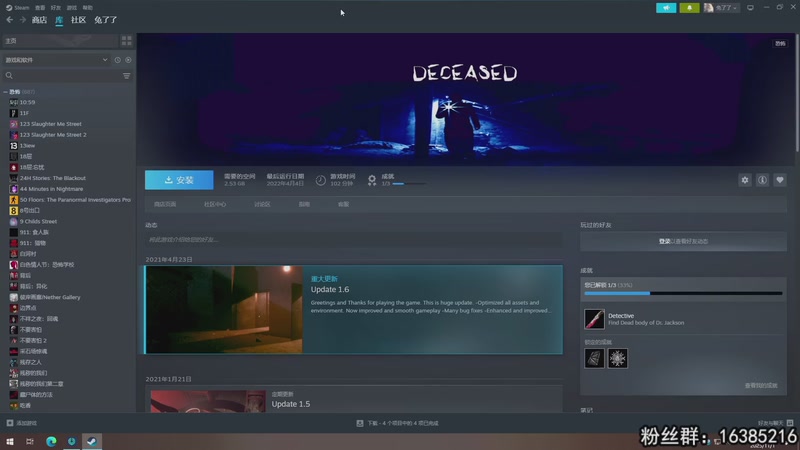800x450 pixels.
Task: Click the downloads status icon
Action: [360, 423]
